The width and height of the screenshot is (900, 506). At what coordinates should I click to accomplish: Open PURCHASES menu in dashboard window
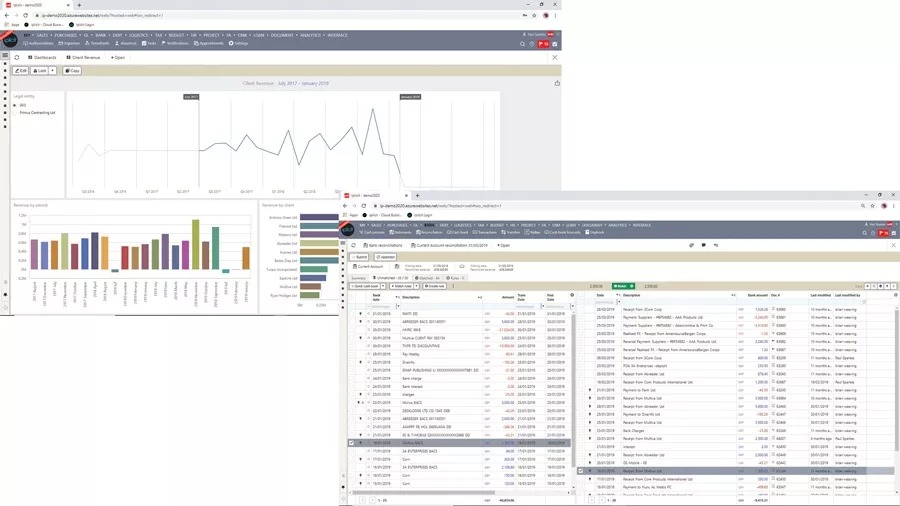point(67,35)
